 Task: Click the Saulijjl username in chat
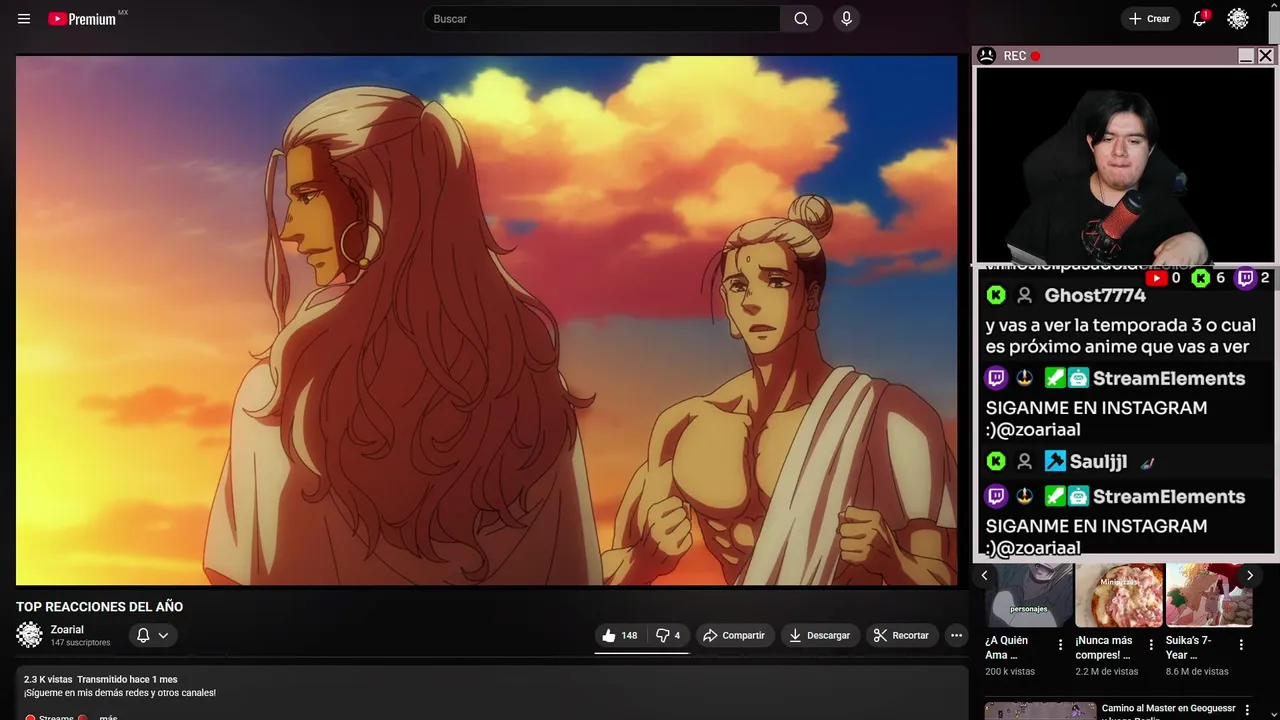(x=1098, y=461)
